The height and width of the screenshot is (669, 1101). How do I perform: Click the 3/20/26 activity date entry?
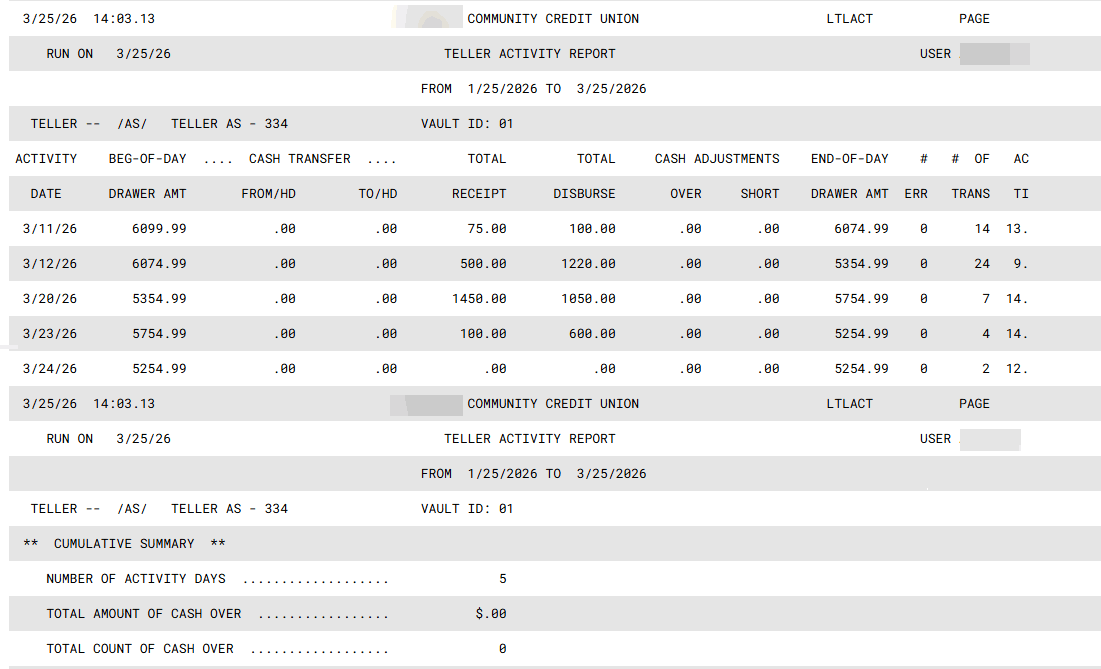click(x=50, y=299)
